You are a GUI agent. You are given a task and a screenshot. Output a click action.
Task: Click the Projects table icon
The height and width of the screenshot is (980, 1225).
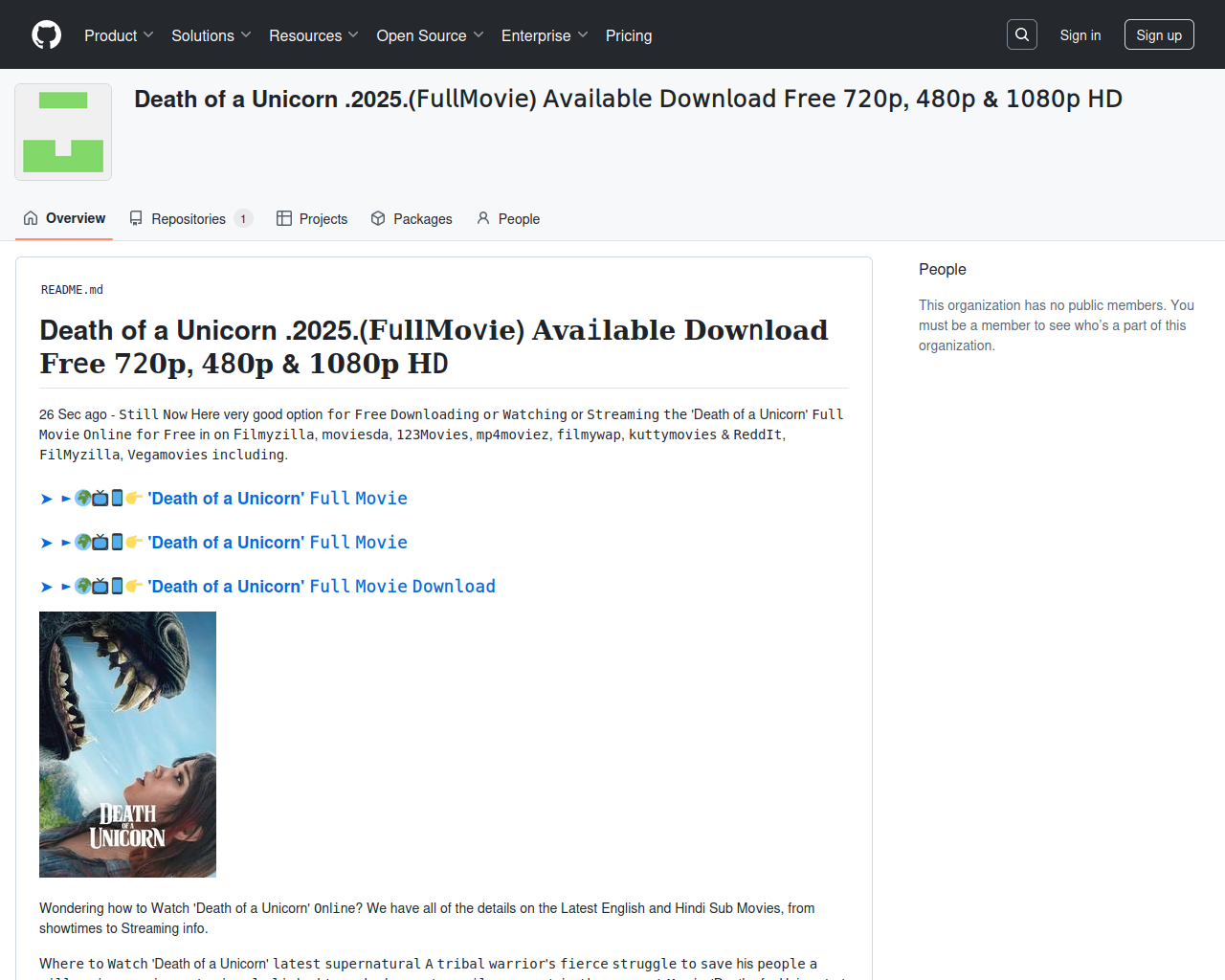284,219
